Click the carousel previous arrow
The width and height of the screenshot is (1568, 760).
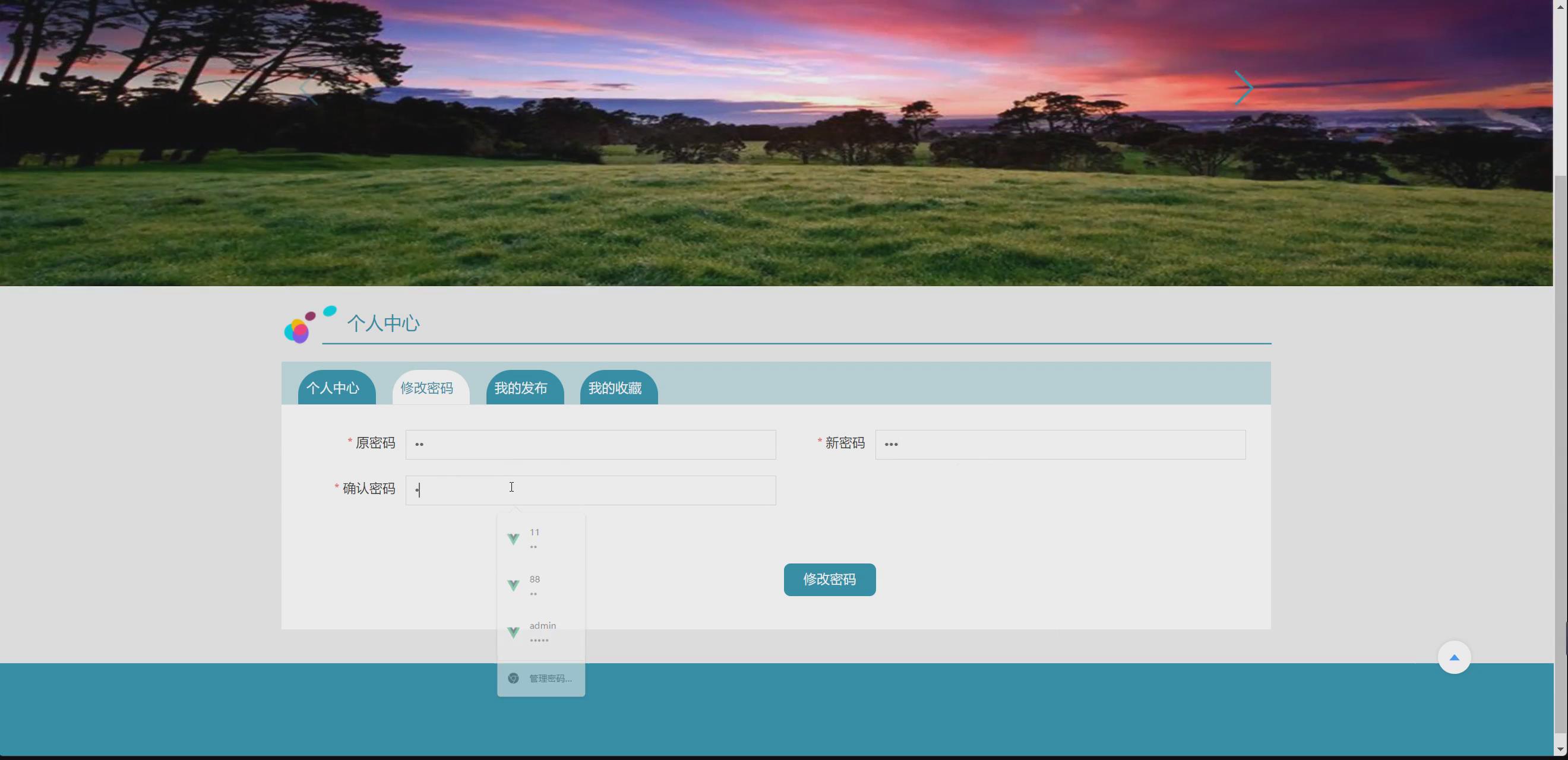click(309, 91)
